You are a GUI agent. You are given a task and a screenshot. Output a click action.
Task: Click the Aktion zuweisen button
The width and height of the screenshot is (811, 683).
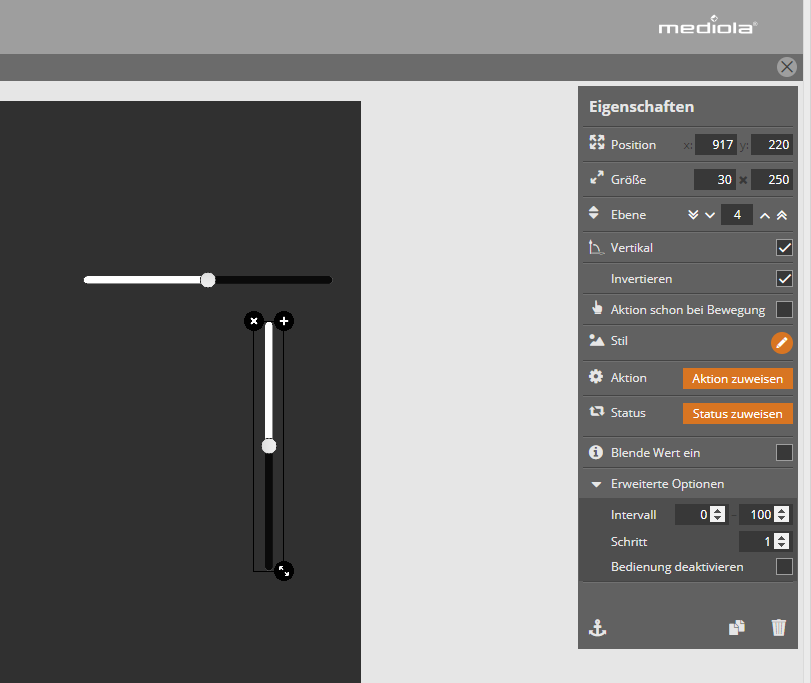(x=737, y=379)
